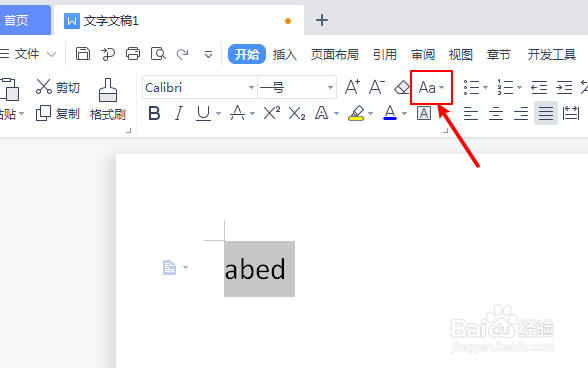Expand the arrow next to 文件
The image size is (588, 368).
tap(52, 54)
